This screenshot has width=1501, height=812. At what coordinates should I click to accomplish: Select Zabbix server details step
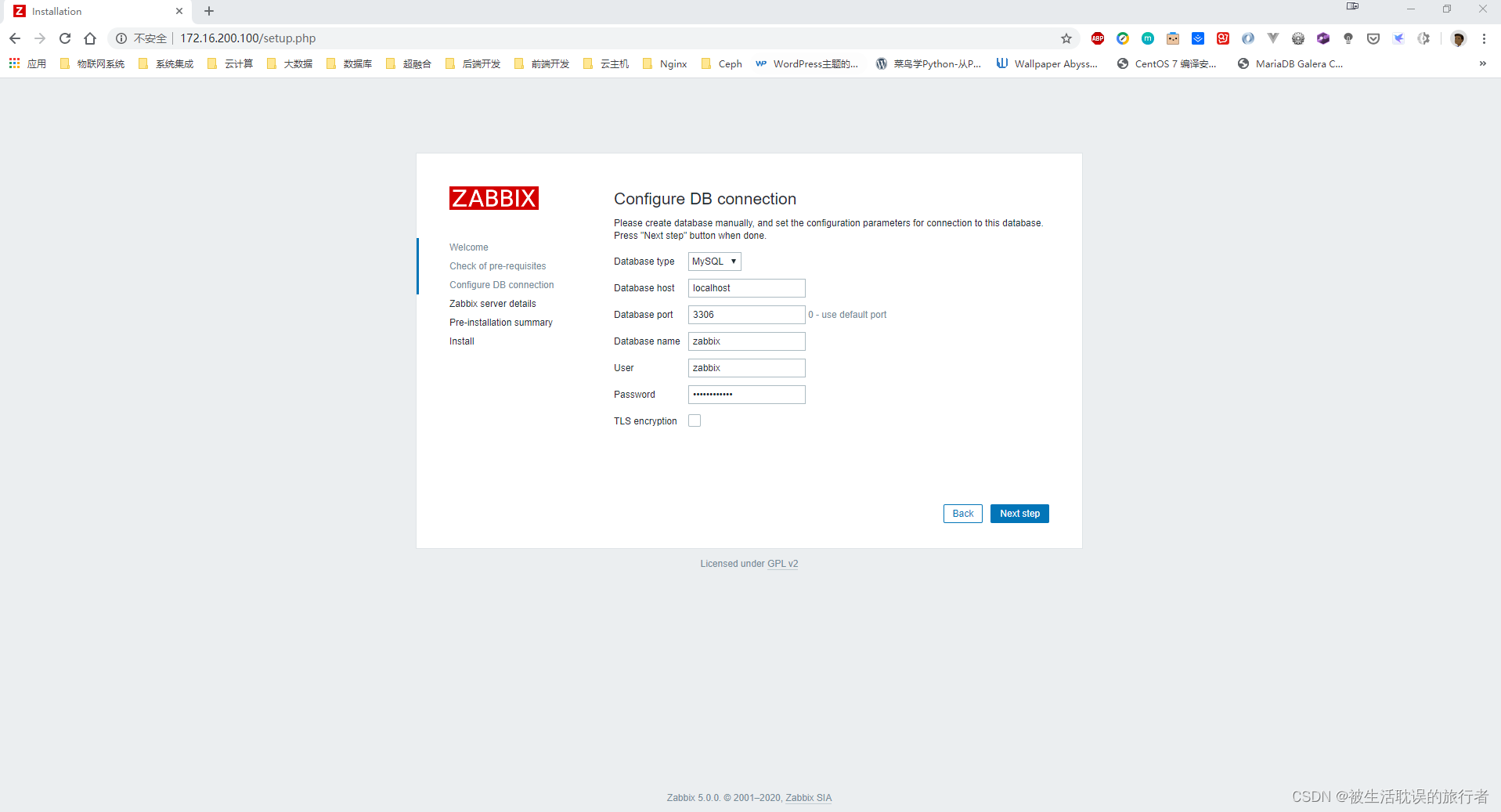click(x=493, y=304)
